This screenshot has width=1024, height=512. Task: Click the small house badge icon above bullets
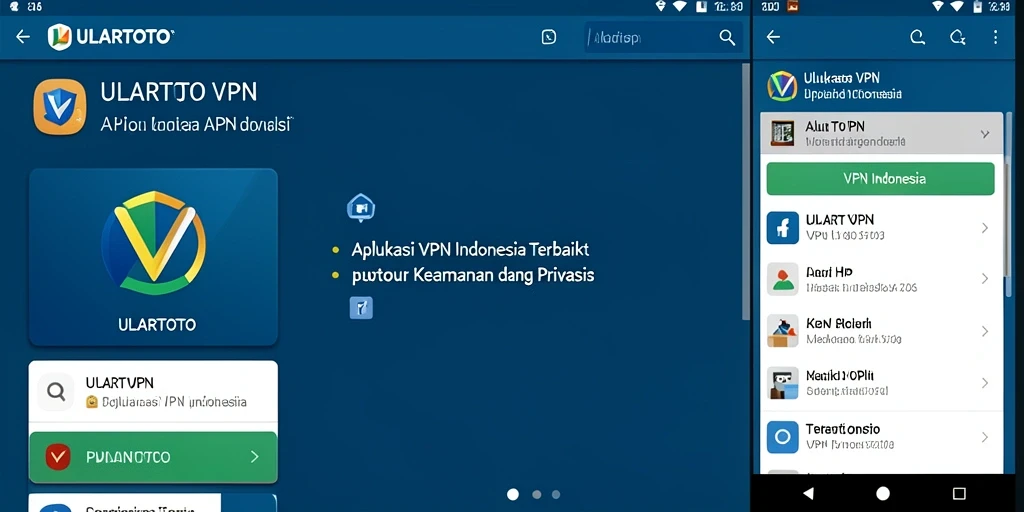(x=360, y=208)
